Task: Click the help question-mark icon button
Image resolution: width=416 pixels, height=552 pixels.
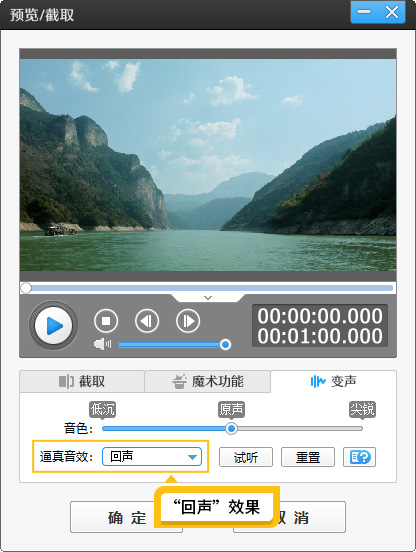Action: 359,457
